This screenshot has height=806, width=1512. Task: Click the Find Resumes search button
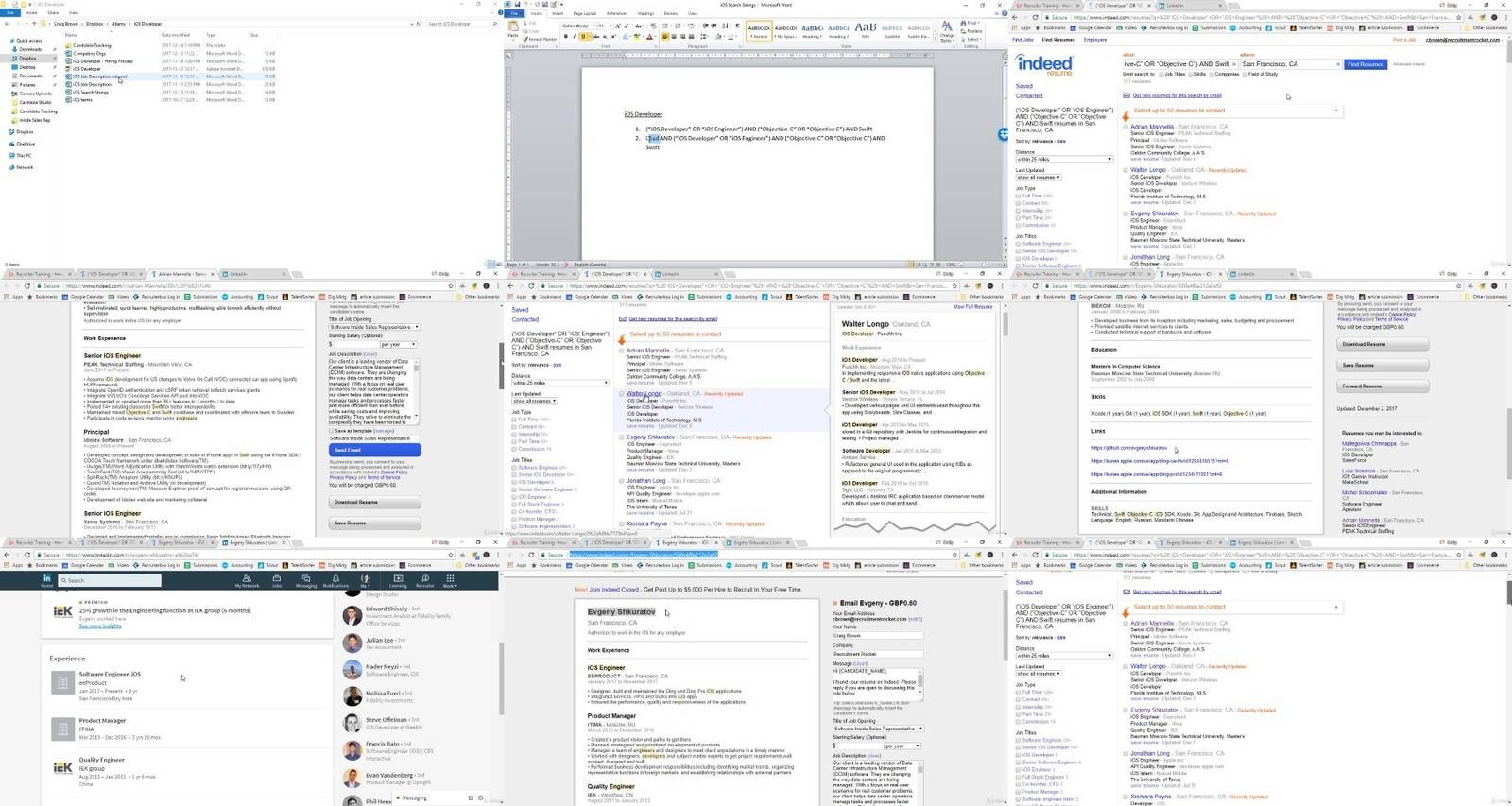tap(1366, 64)
